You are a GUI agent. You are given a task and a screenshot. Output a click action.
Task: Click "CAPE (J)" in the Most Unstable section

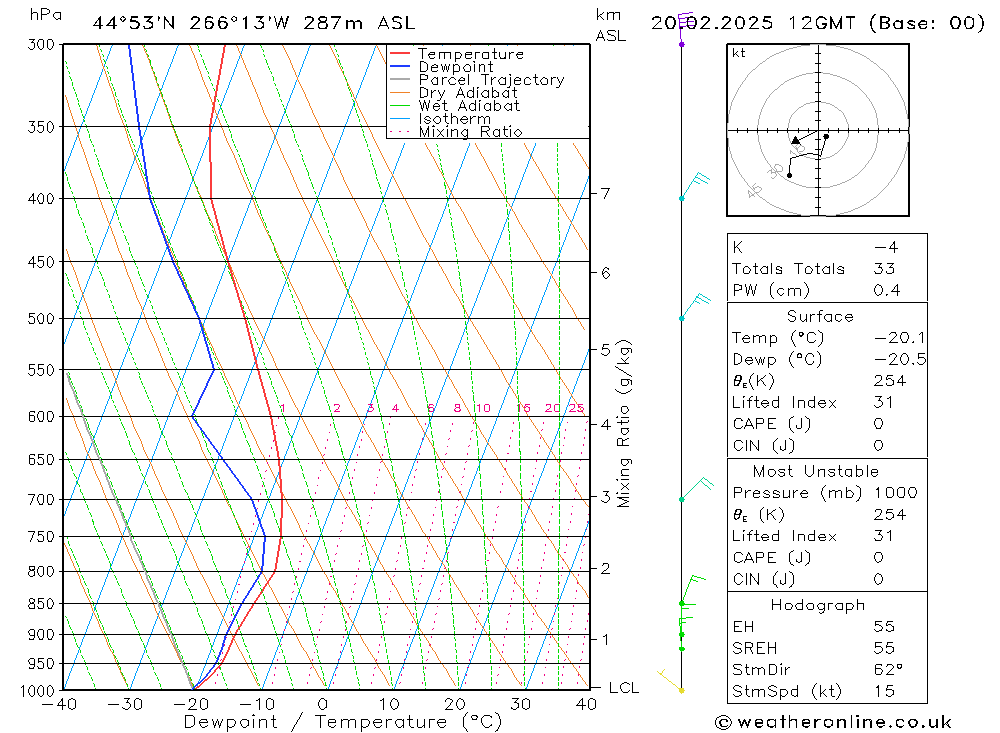(772, 558)
